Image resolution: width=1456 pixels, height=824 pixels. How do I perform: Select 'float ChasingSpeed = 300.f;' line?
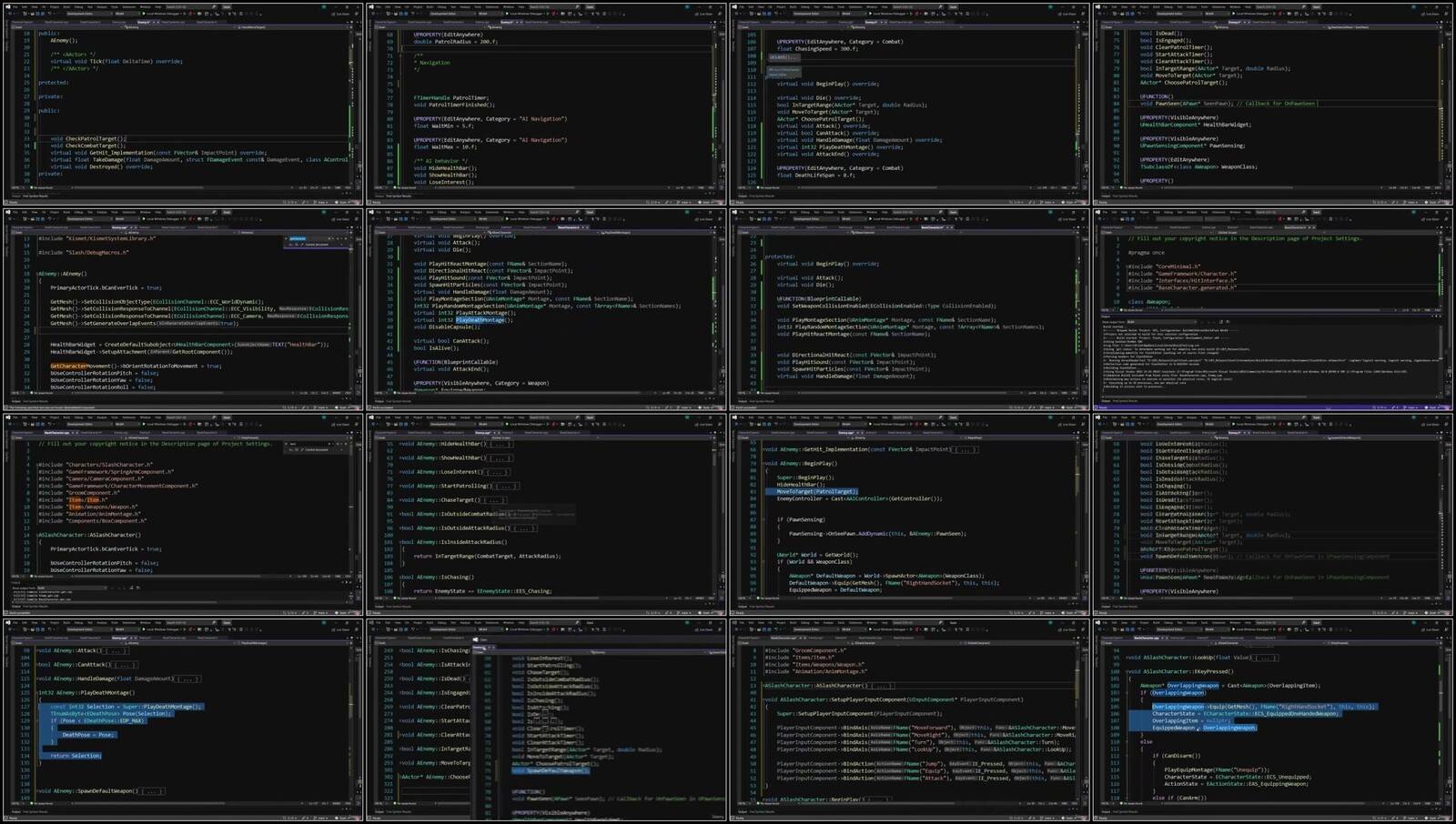click(x=816, y=48)
